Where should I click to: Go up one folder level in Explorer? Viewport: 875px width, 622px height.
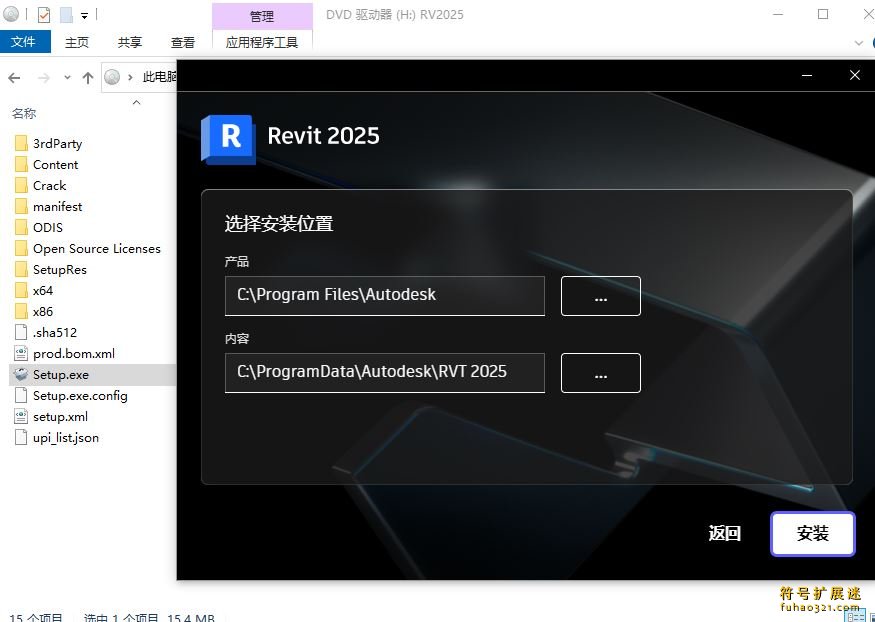click(88, 78)
